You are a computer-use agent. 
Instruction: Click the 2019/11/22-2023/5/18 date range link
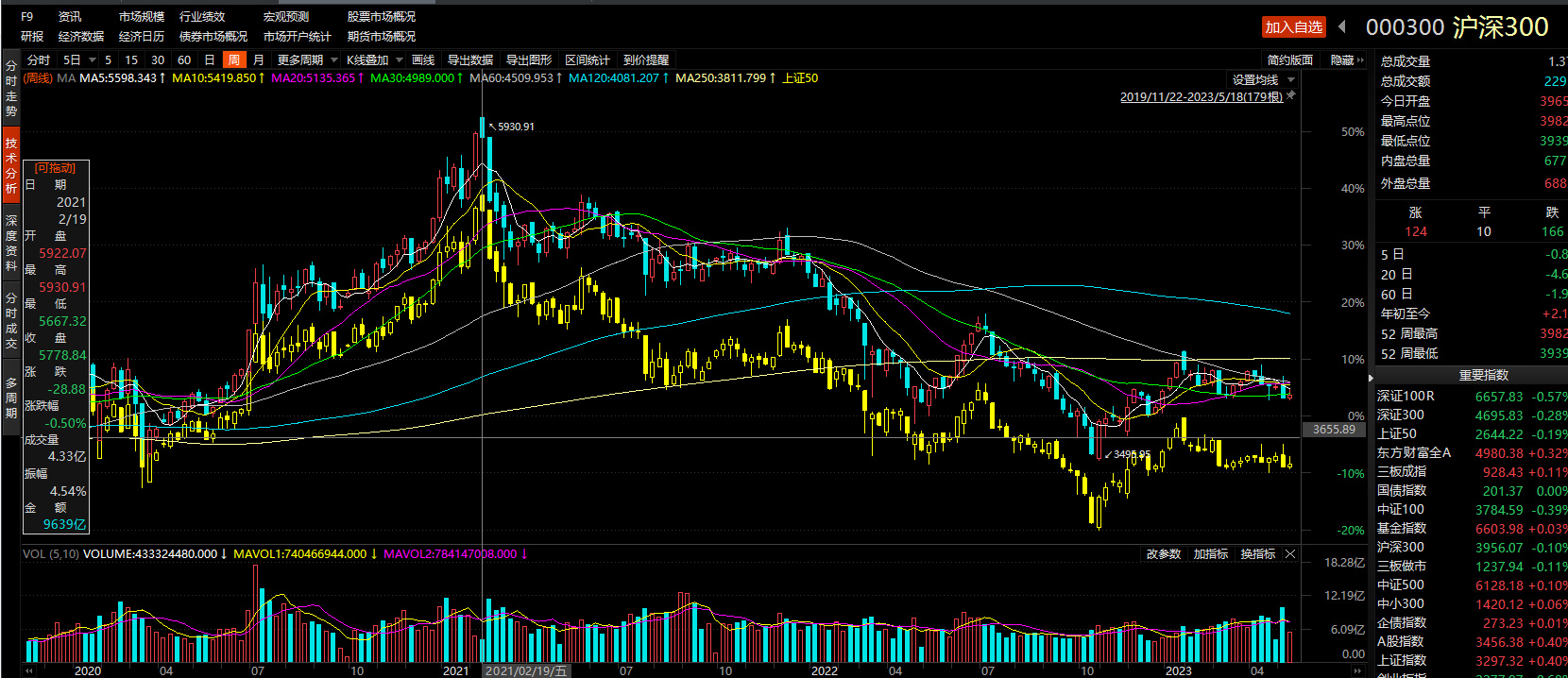(1201, 97)
